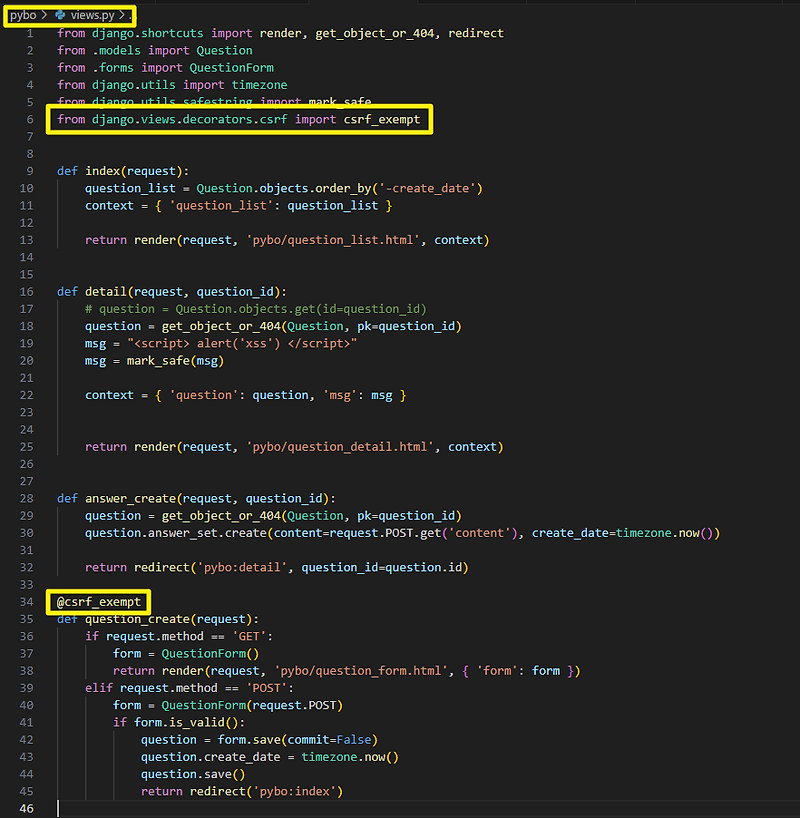The height and width of the screenshot is (818, 800).
Task: Click 'question.create_date' on line 43
Action: click(x=210, y=756)
